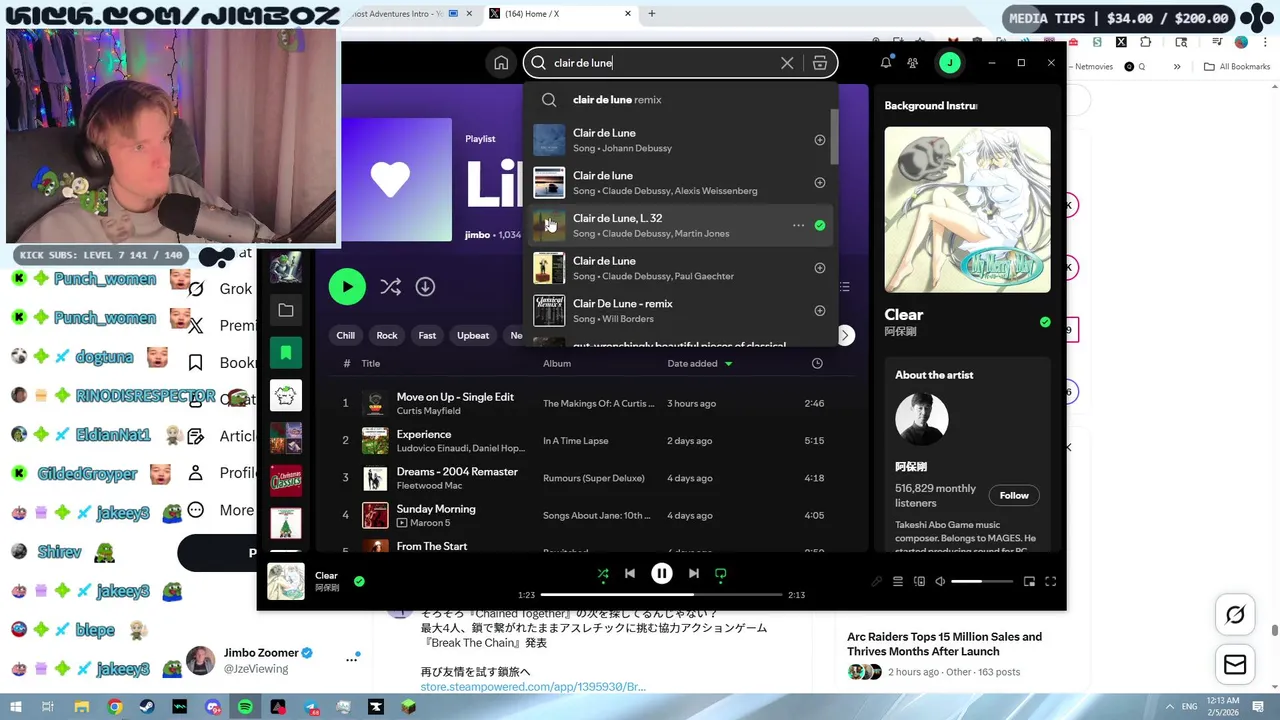Mute Spotify with the speaker icon
The height and width of the screenshot is (720, 1280).
(x=939, y=581)
